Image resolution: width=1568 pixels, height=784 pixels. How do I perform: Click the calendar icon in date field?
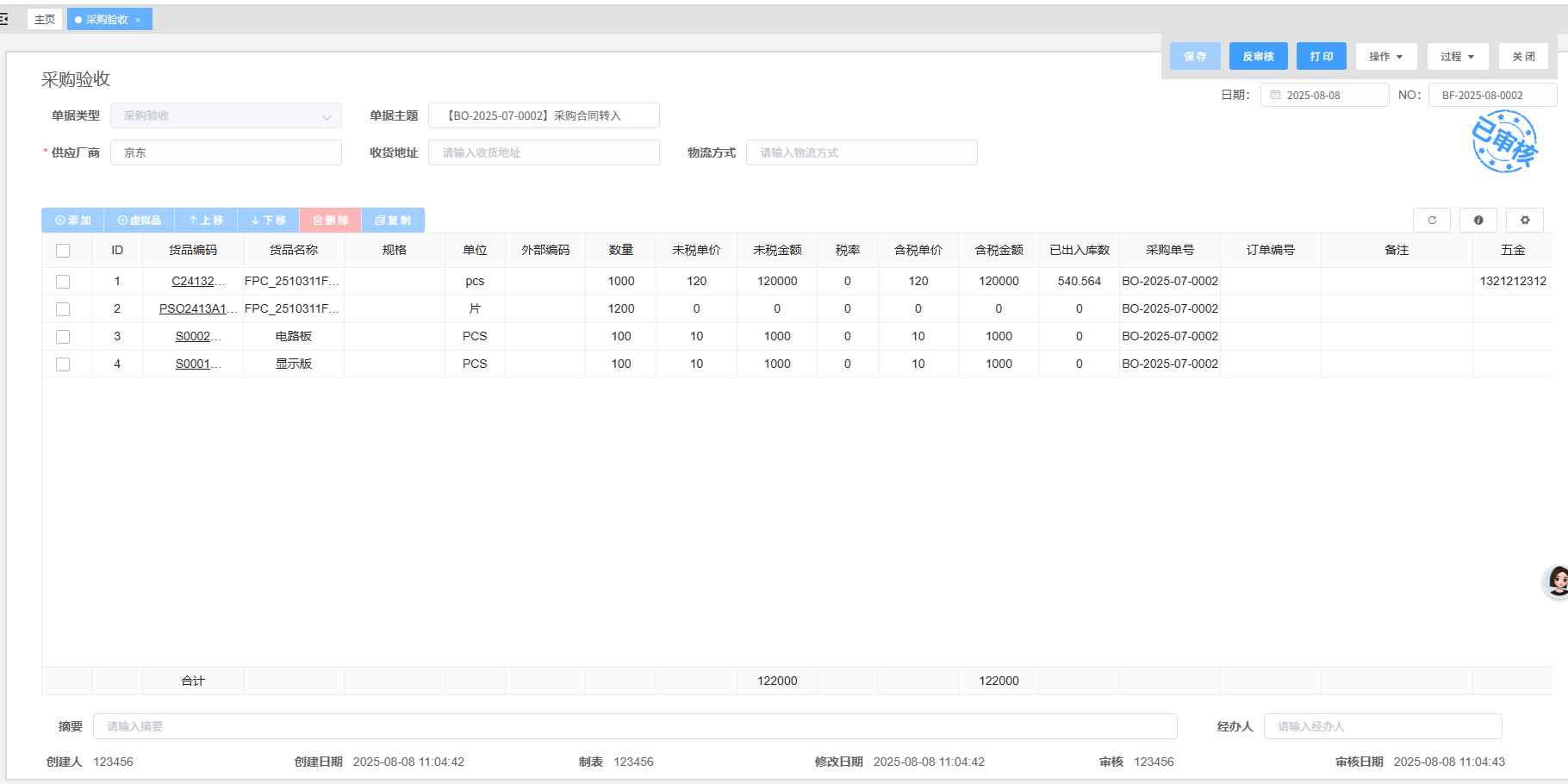tap(1275, 96)
